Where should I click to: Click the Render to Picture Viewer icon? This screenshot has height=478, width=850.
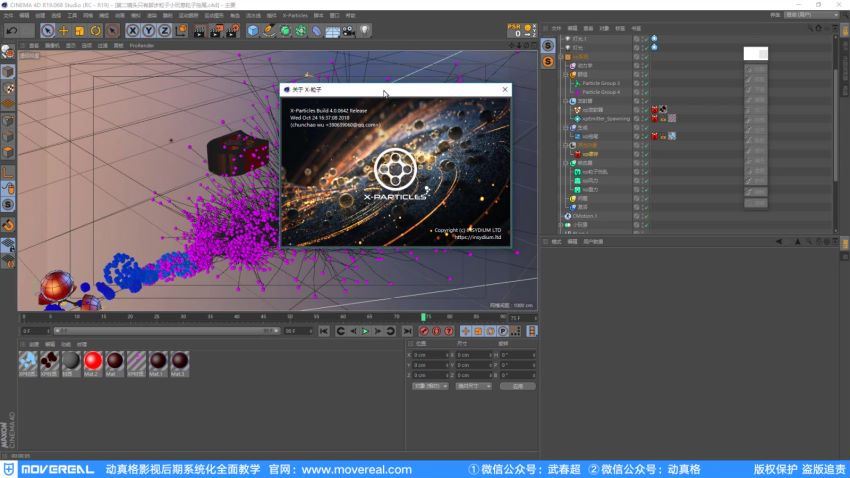click(x=216, y=31)
